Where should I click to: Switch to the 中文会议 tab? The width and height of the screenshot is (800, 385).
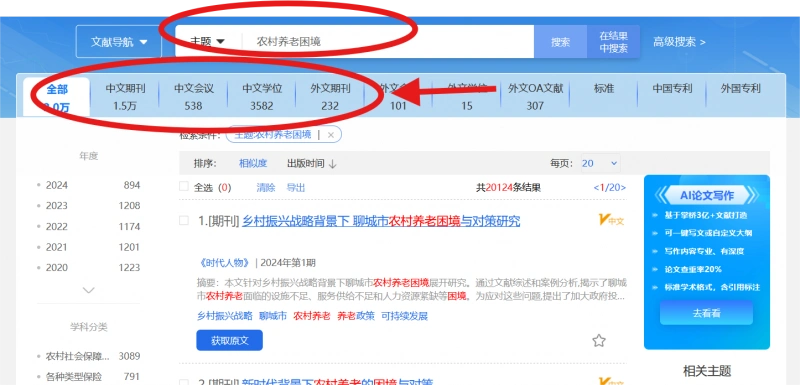click(x=194, y=97)
